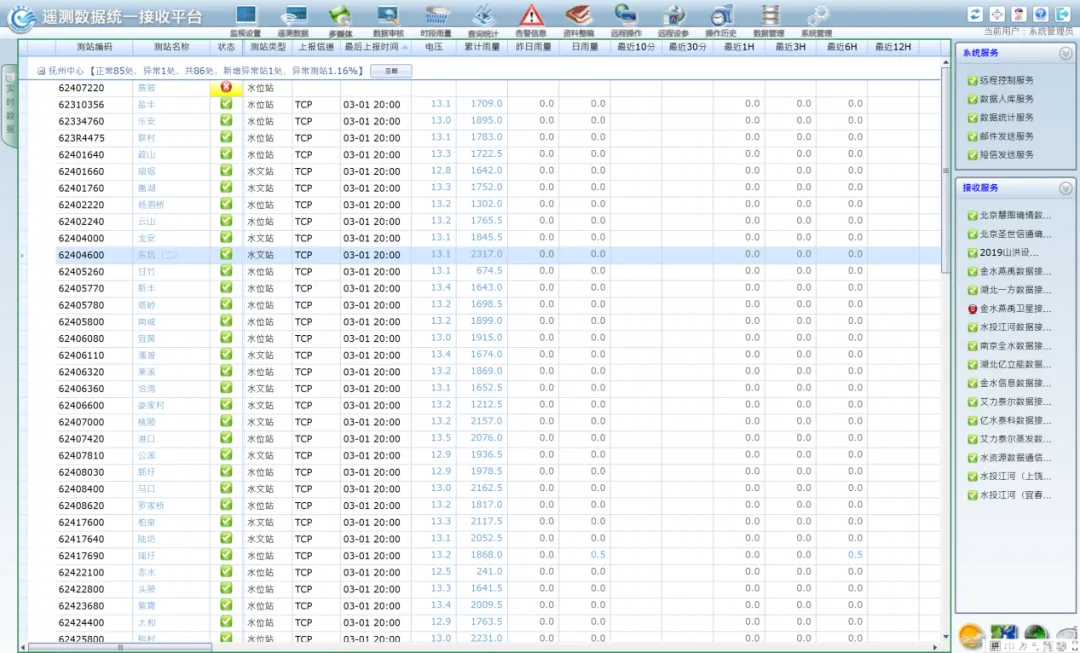Open the 远程设参 toolbar icon

click(674, 15)
